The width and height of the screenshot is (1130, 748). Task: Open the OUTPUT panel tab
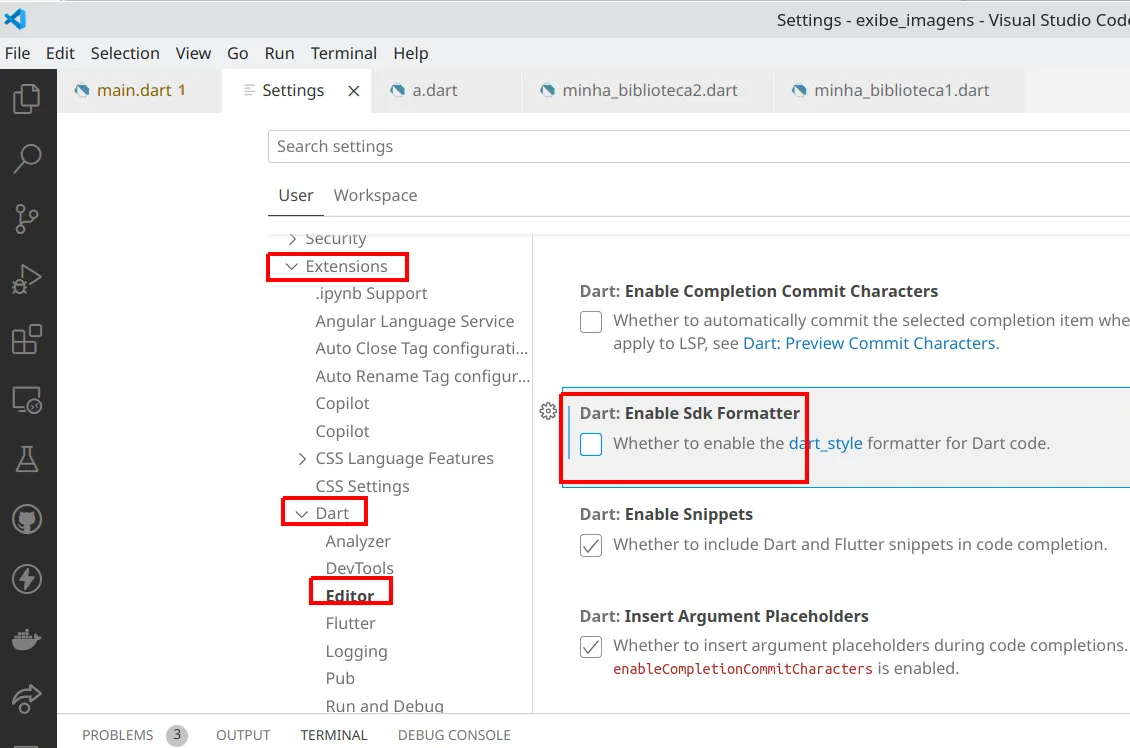click(x=243, y=735)
